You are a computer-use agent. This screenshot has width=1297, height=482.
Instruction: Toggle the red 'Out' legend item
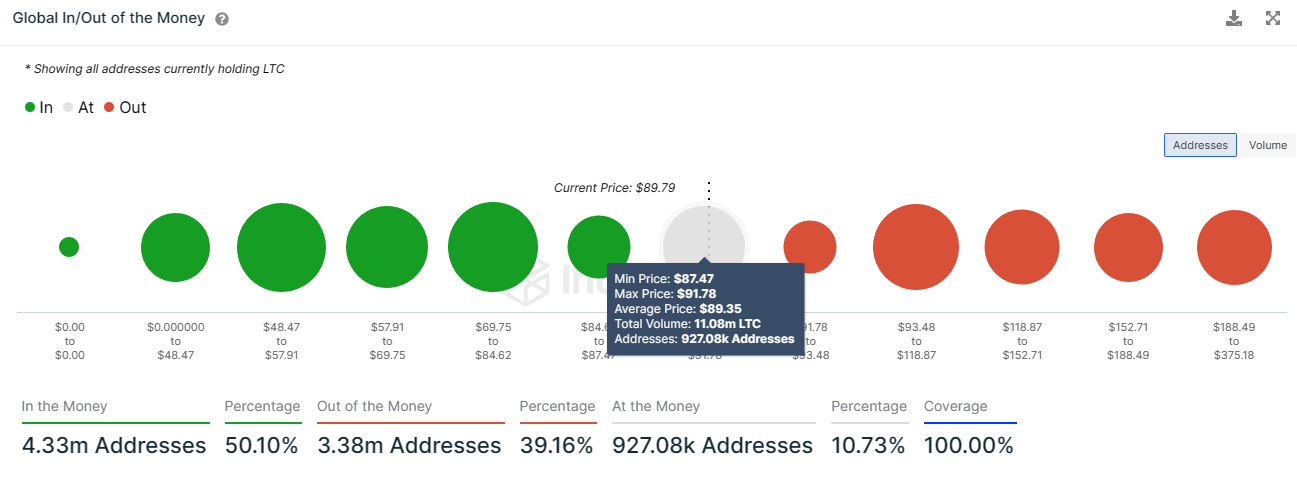pyautogui.click(x=125, y=107)
